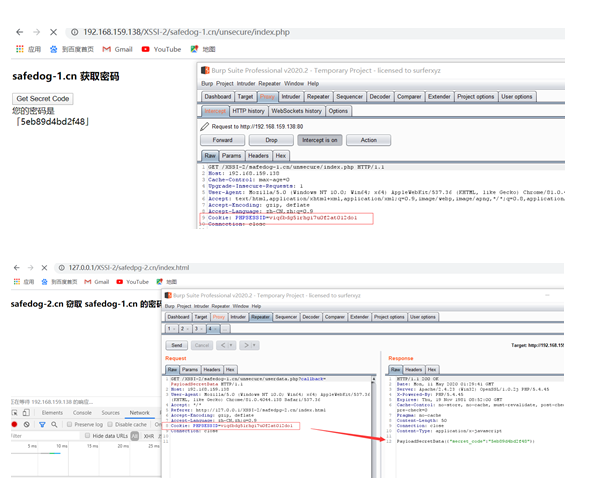Open site info icon beside 192.168.159.138 URL
The width and height of the screenshot is (593, 497).
(x=75, y=32)
